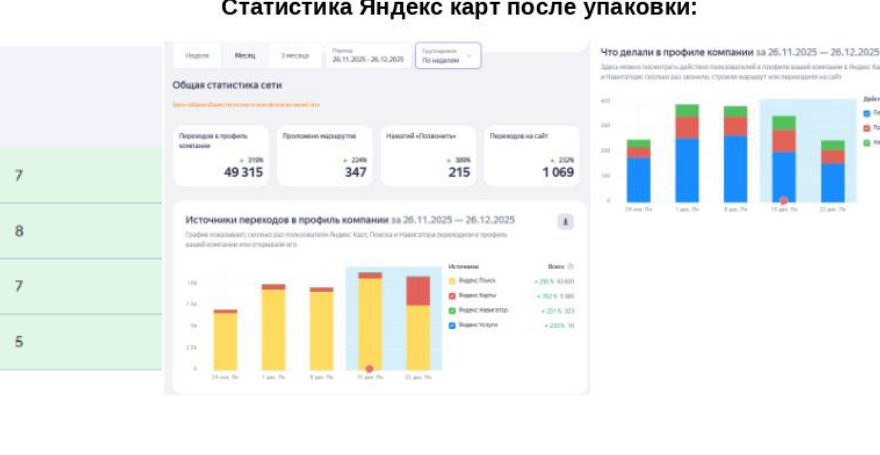
Task: Click the heading Общая статистика сети
Action: click(x=227, y=85)
